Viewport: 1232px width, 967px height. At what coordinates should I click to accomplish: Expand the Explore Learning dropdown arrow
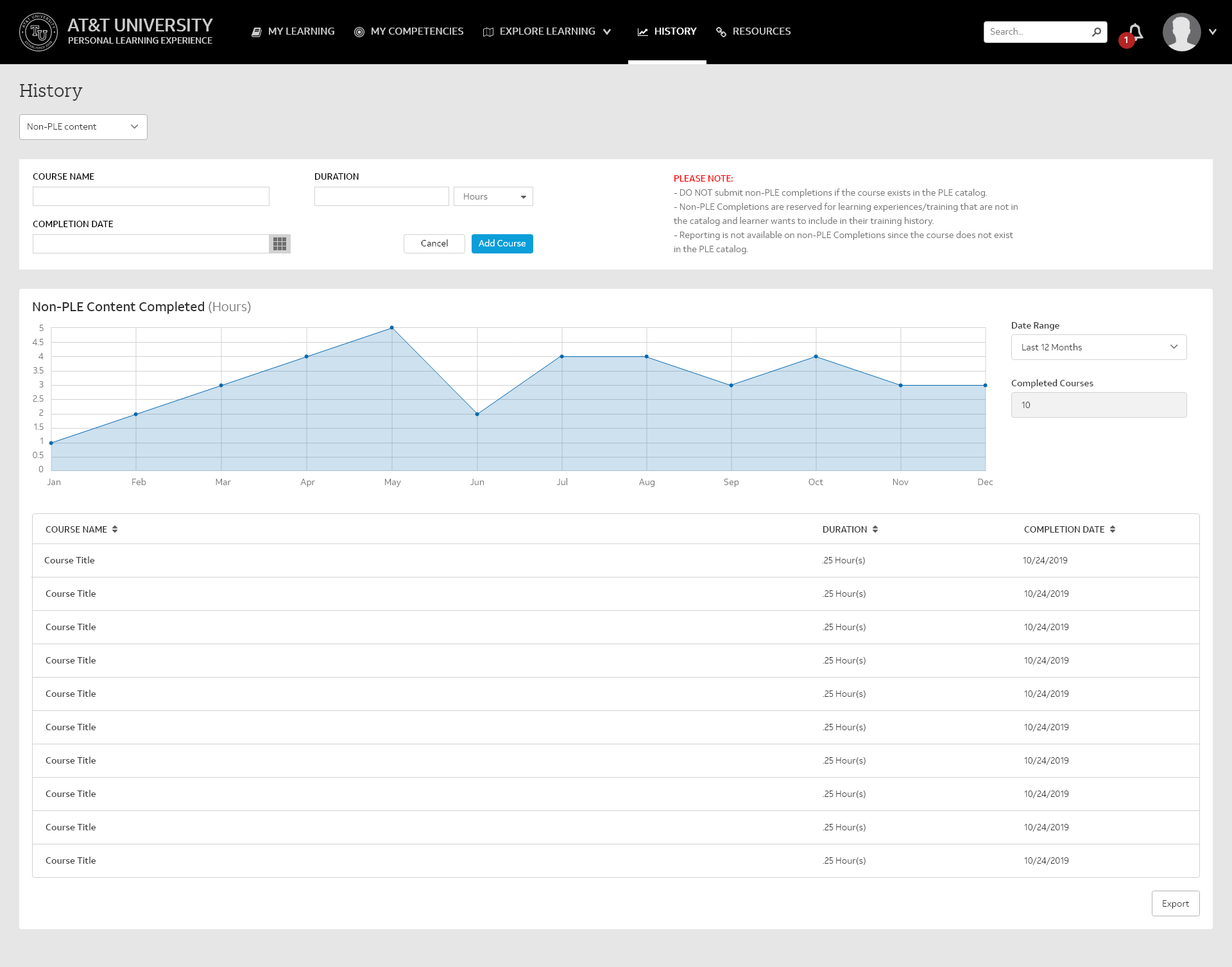tap(607, 32)
